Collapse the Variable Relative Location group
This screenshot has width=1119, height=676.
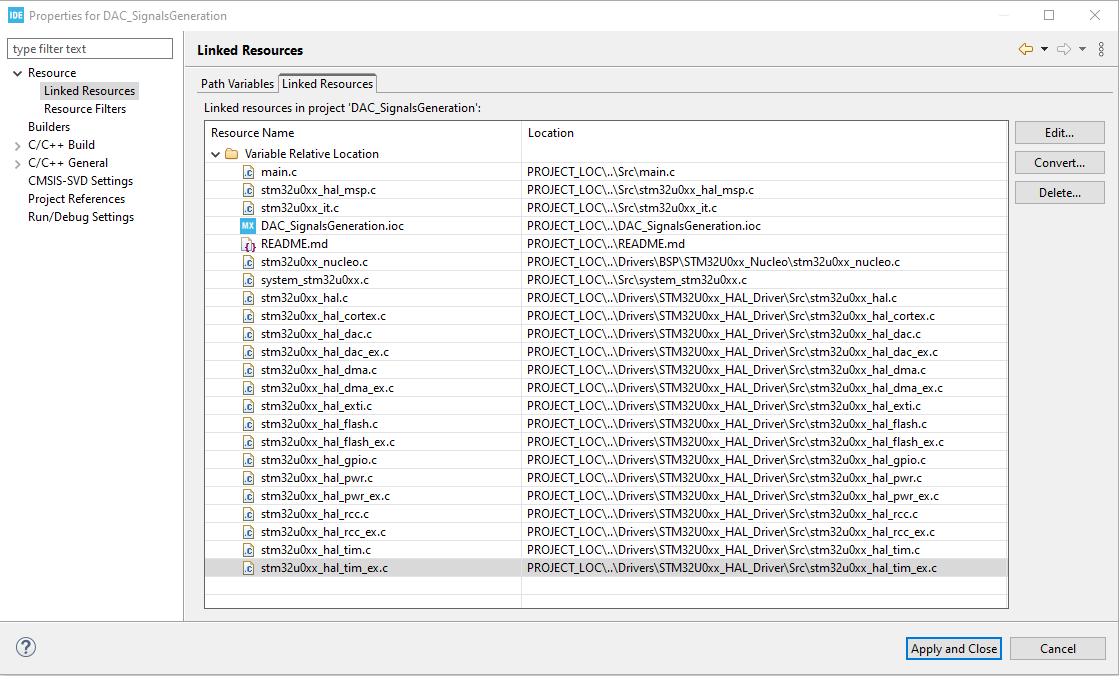tap(215, 153)
